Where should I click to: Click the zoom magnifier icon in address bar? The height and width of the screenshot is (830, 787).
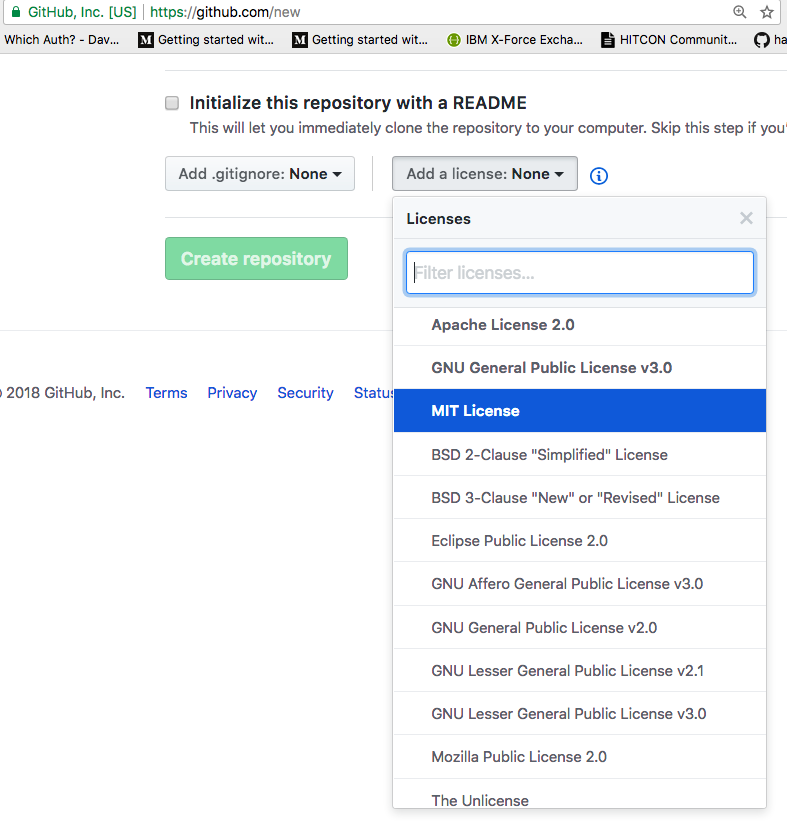coord(739,12)
